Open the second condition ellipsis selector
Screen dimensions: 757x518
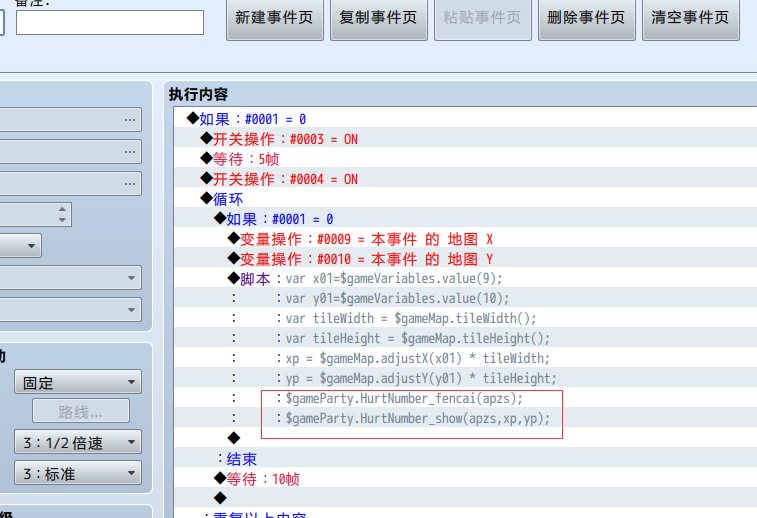(129, 152)
